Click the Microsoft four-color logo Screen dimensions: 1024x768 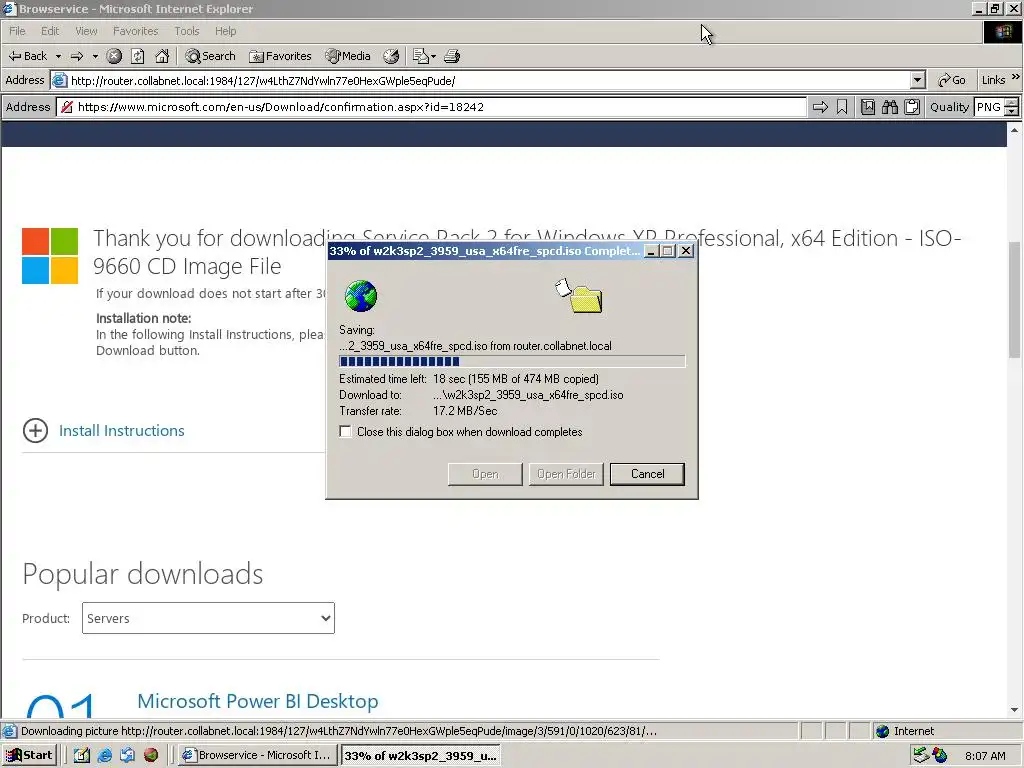50,256
